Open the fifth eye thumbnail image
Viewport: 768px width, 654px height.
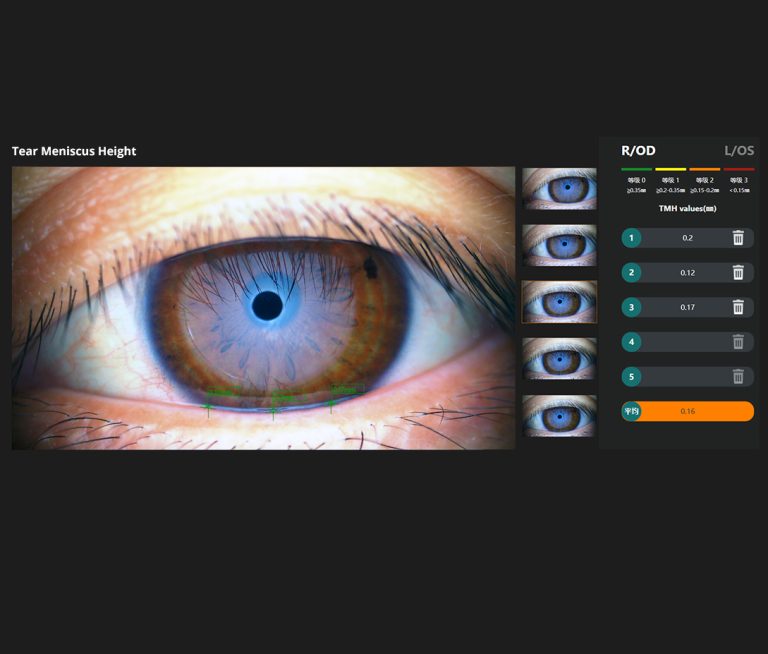coord(559,415)
